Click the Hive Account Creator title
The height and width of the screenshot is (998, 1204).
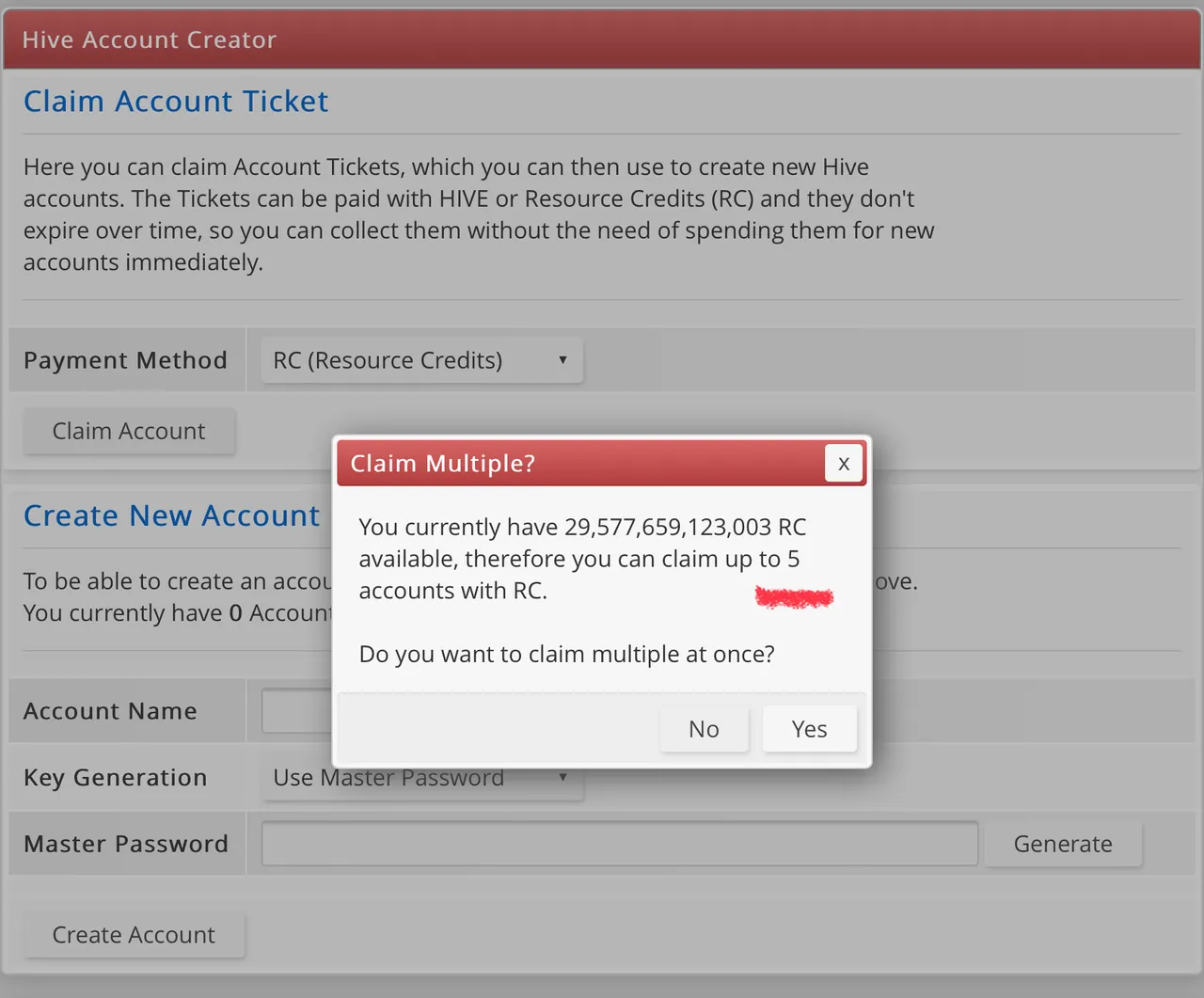(x=150, y=40)
